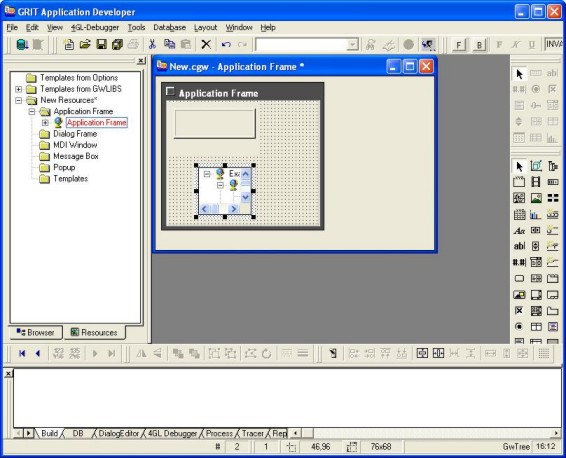Select the abl edit field tool in lower palette
The image size is (566, 458).
coord(519,247)
